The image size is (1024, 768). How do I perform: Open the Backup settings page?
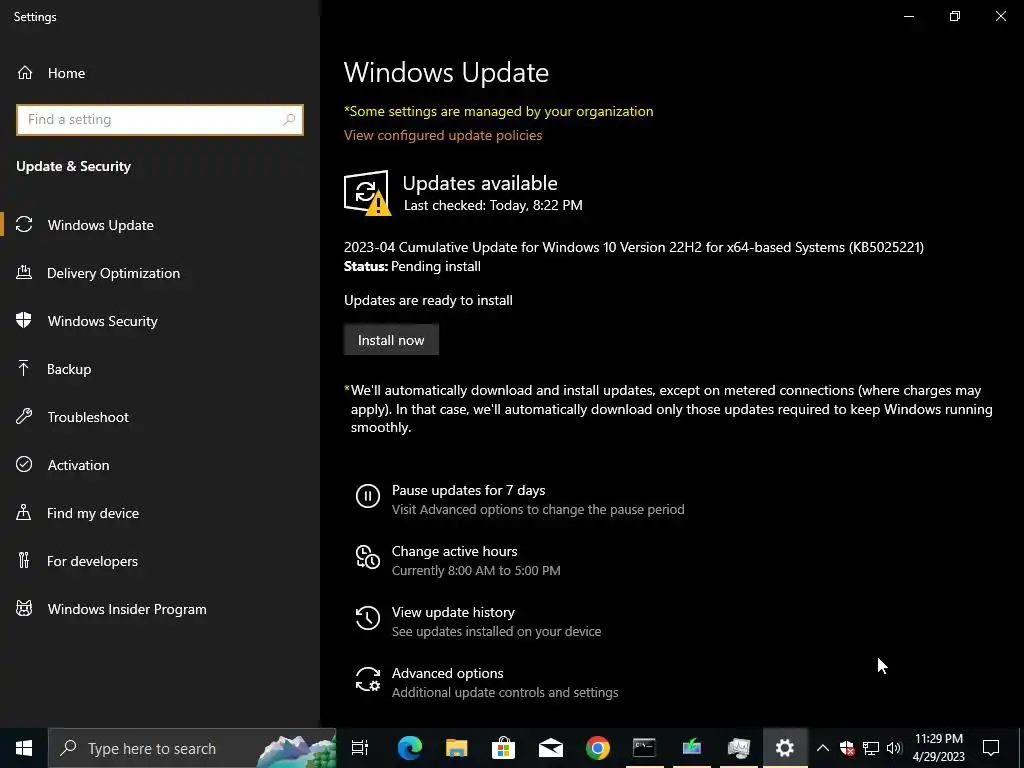159,369
